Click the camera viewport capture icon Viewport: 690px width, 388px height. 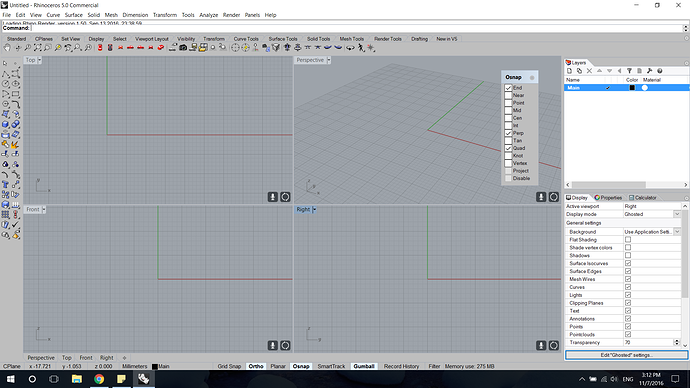[183, 48]
